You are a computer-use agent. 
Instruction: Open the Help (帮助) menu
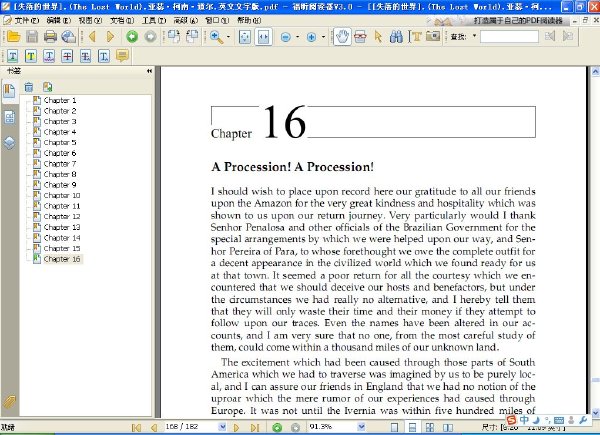pyautogui.click(x=249, y=20)
